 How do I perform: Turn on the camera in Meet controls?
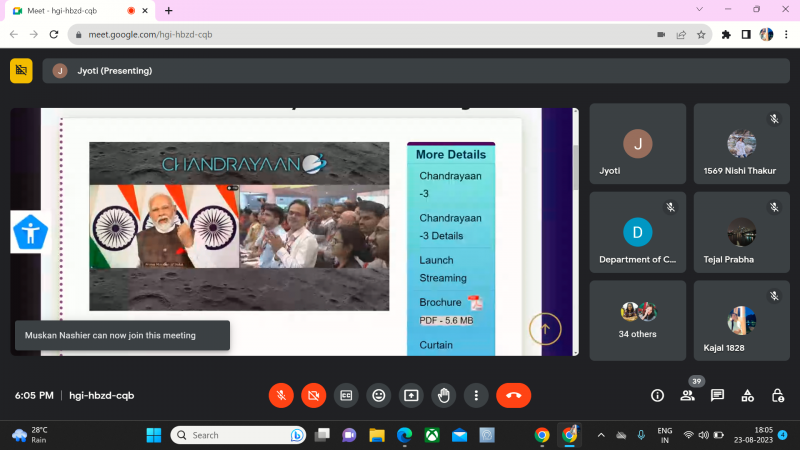coord(313,395)
